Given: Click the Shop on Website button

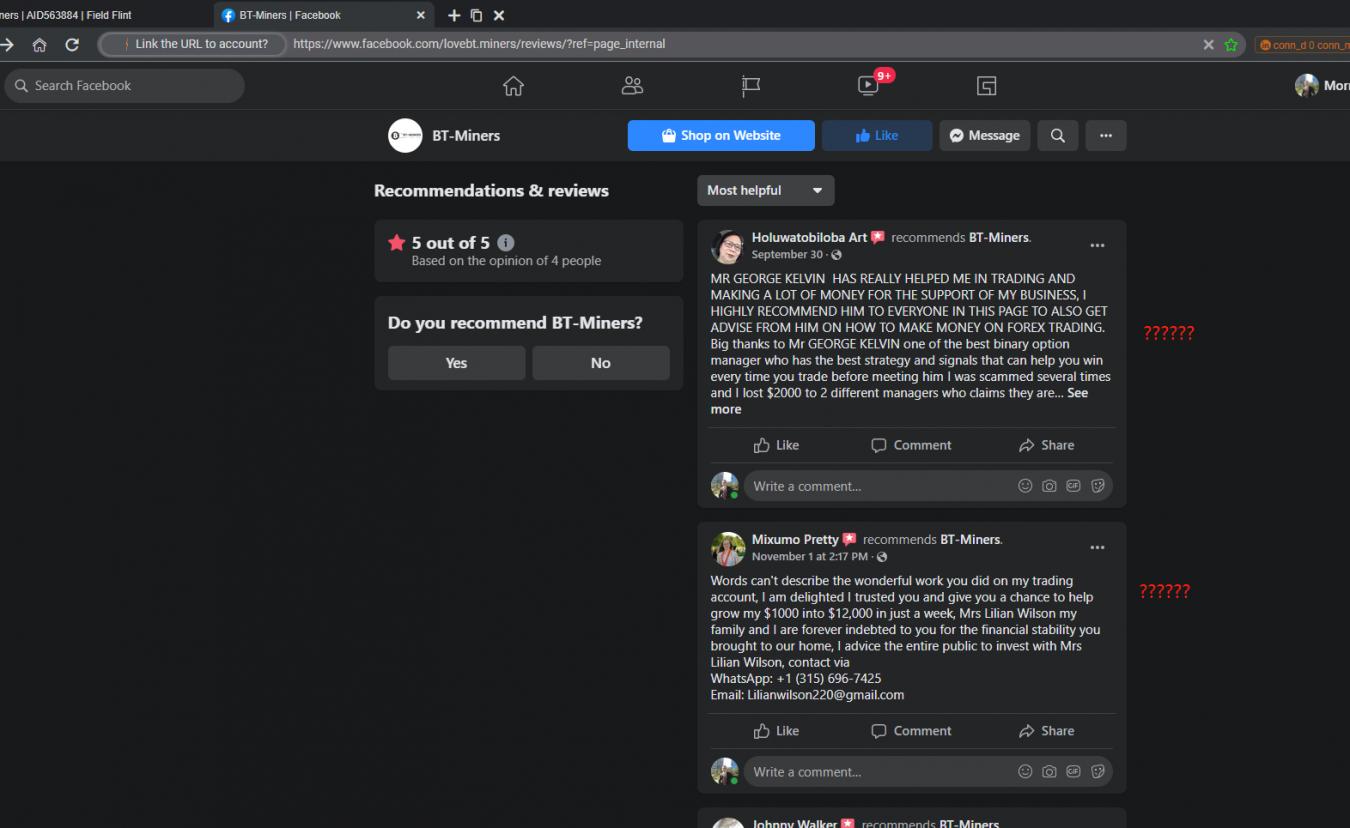Looking at the screenshot, I should (721, 136).
